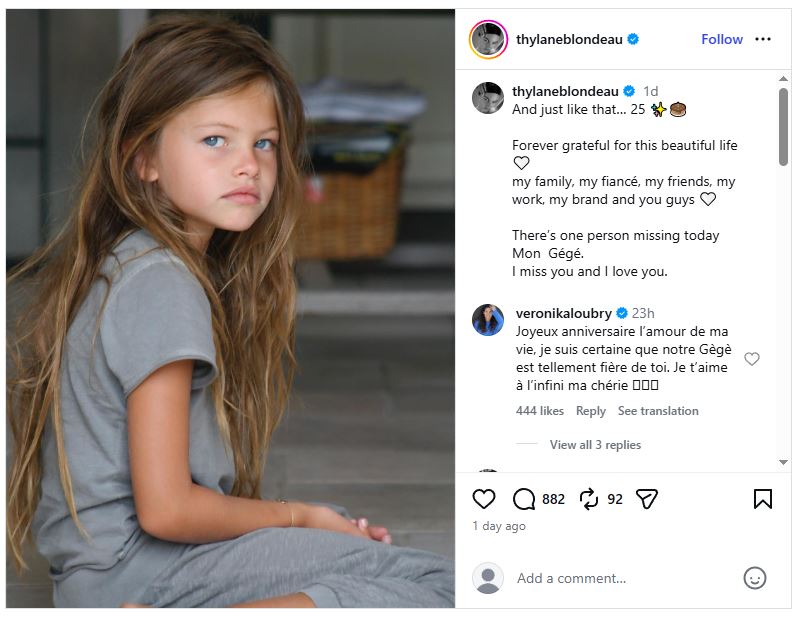Click the post photo
Screen dimensions: 805x624
click(231, 310)
